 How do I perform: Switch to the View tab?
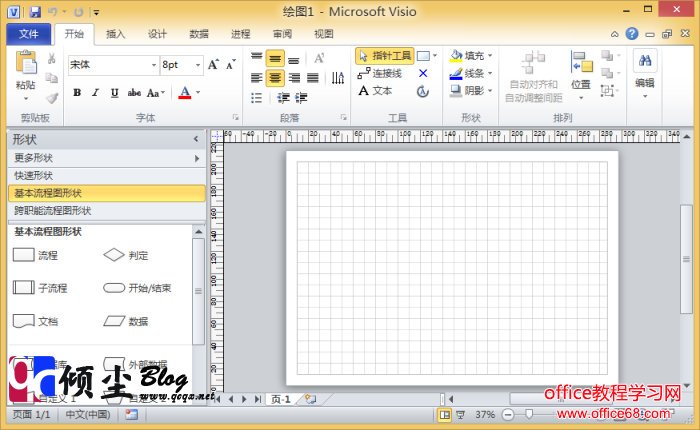324,34
